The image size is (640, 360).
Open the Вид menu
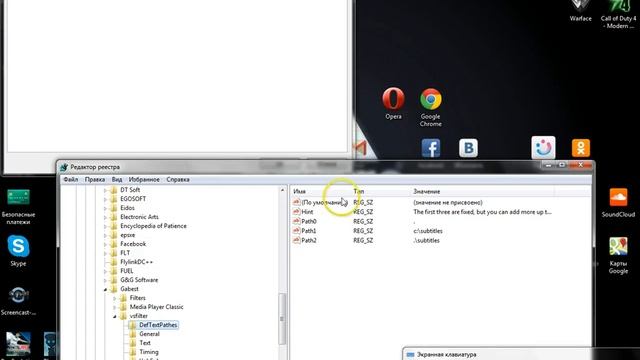tap(117, 180)
